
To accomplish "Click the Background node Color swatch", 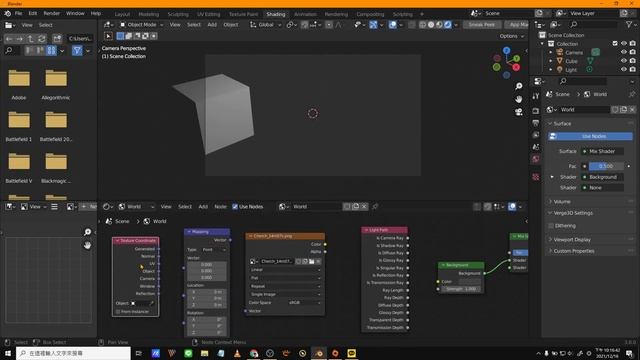I will coord(469,282).
